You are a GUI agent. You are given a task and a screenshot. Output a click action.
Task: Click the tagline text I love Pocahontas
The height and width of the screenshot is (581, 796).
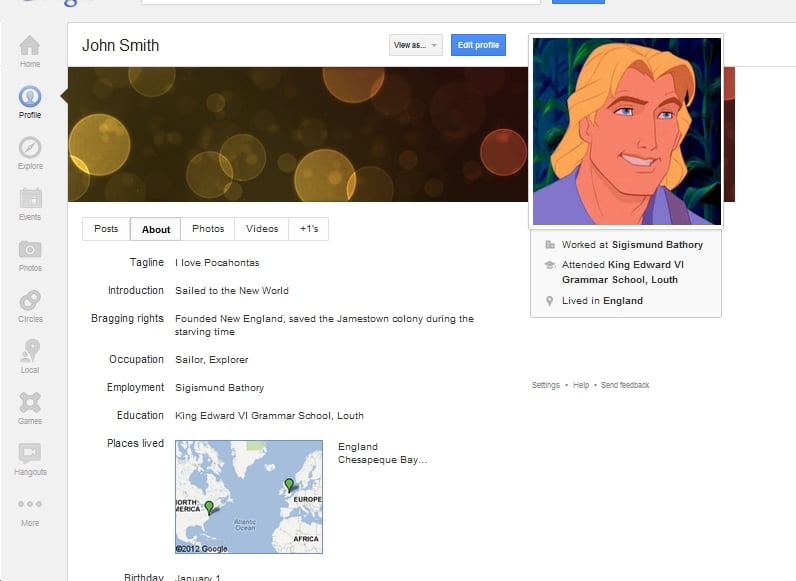coord(217,263)
